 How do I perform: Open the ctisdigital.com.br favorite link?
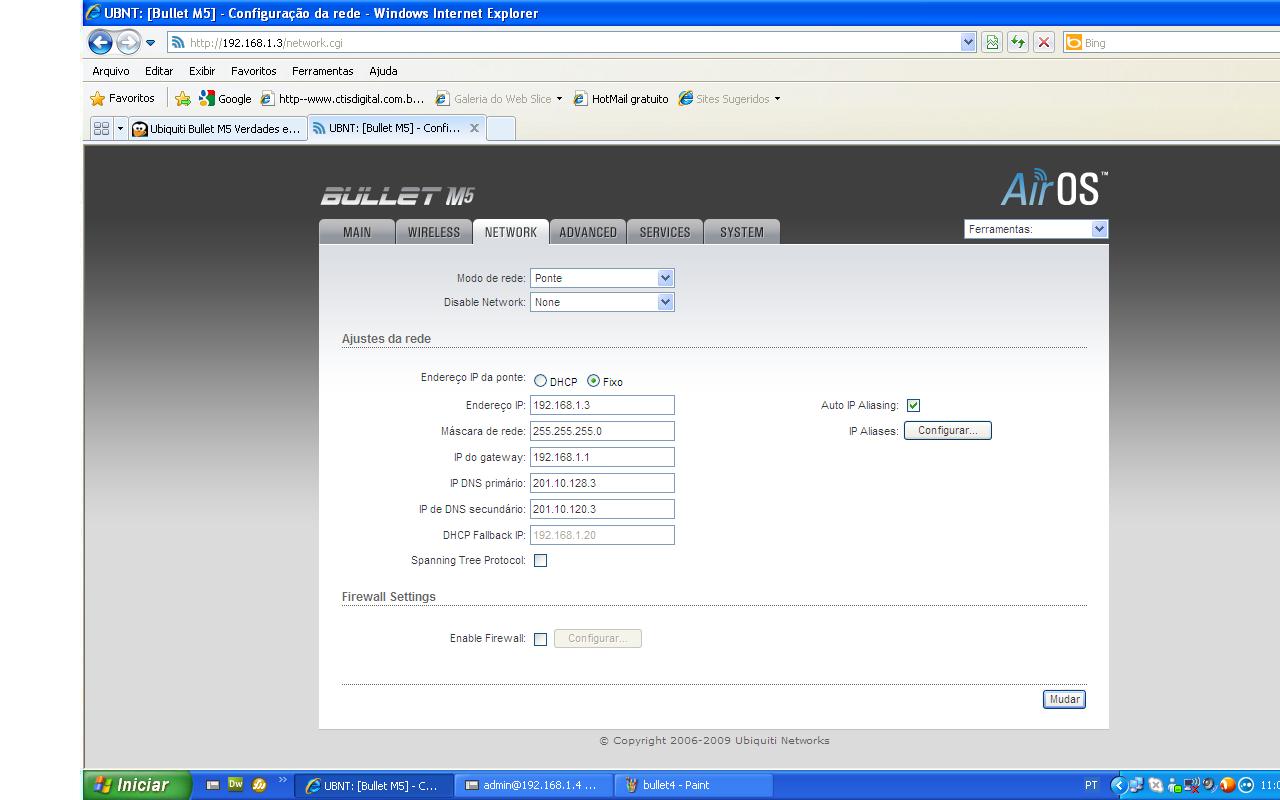click(342, 98)
